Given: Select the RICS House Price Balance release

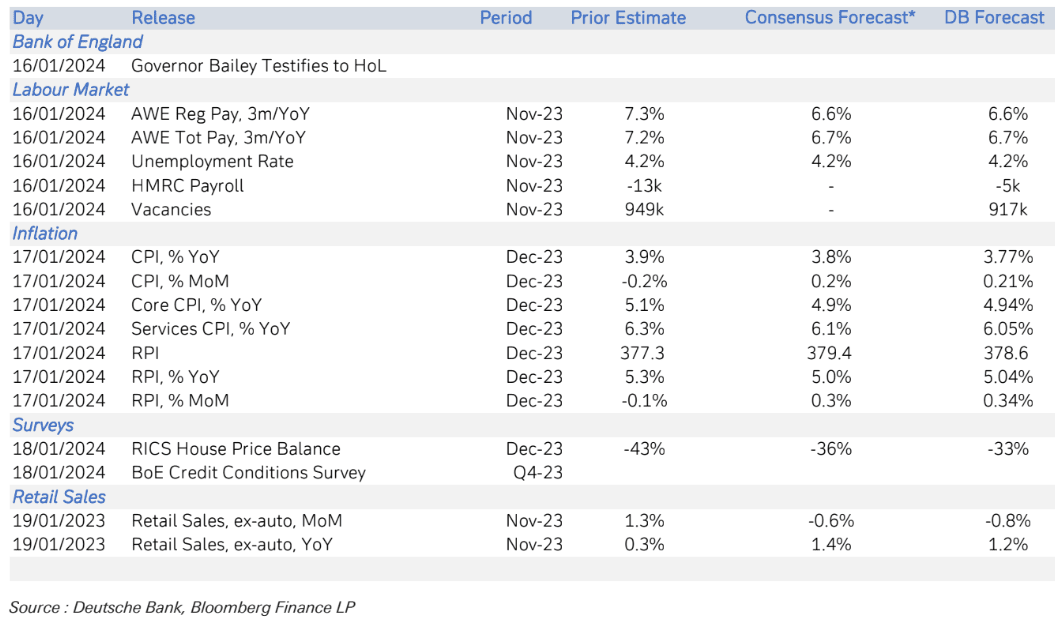Looking at the screenshot, I should tap(235, 449).
